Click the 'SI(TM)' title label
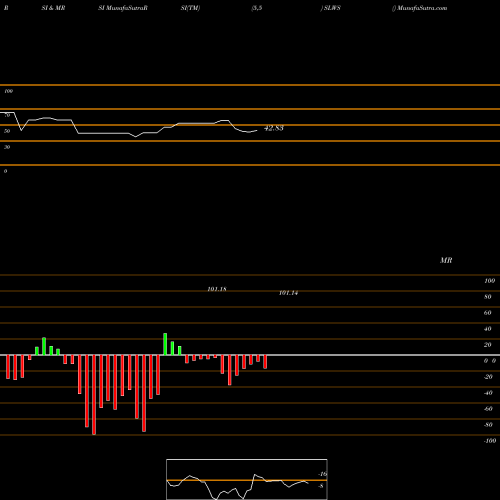This screenshot has width=500, height=500. point(190,8)
